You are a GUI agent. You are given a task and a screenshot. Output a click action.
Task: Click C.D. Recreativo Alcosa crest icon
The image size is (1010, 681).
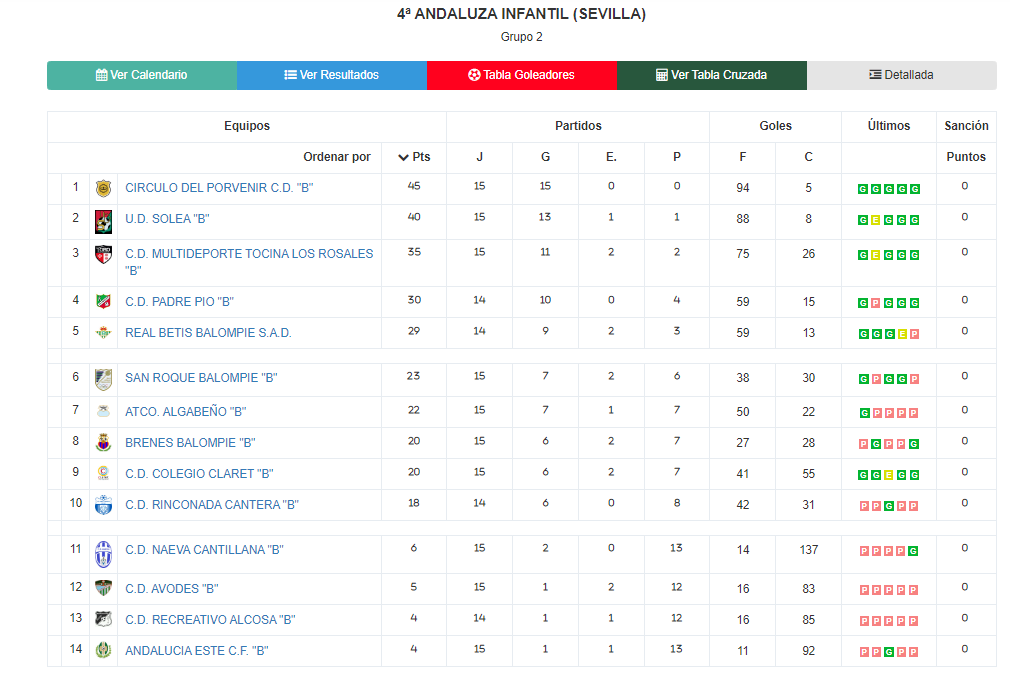[x=103, y=619]
